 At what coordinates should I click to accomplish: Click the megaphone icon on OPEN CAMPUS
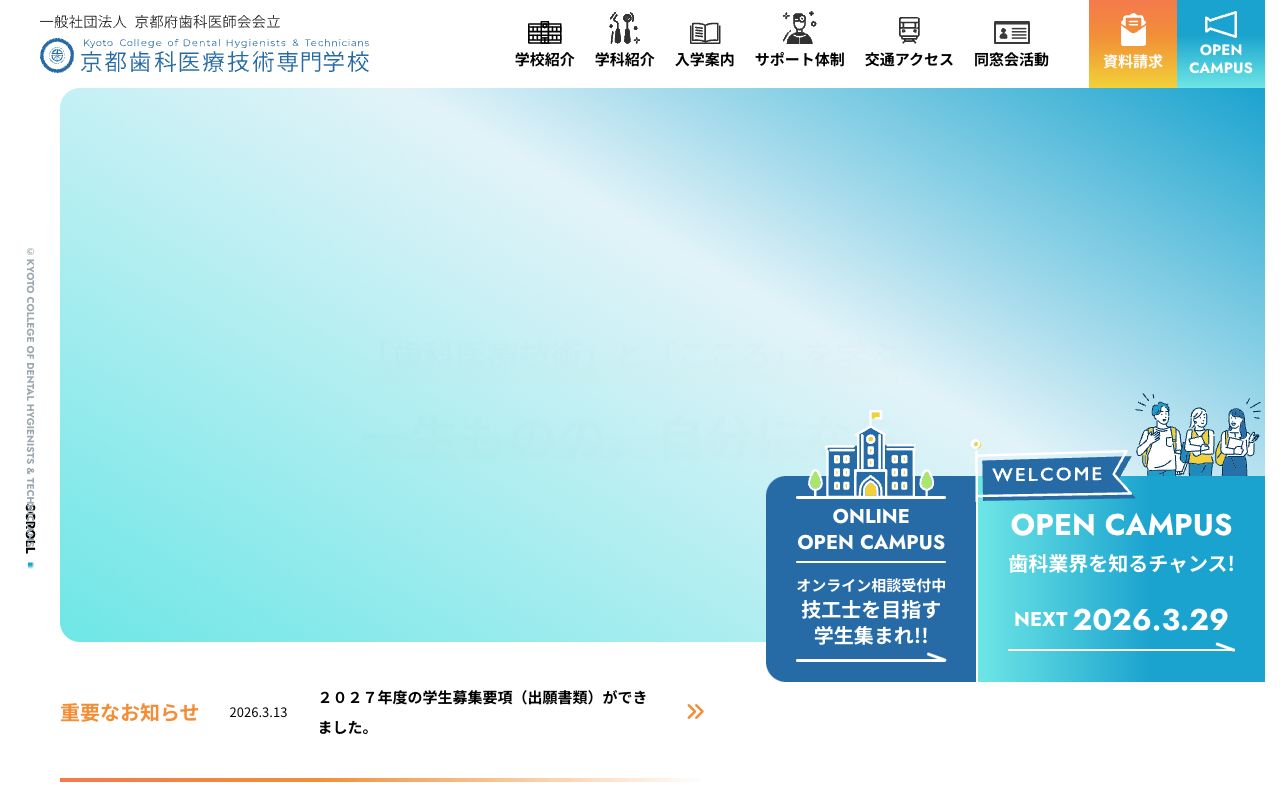[x=1220, y=24]
